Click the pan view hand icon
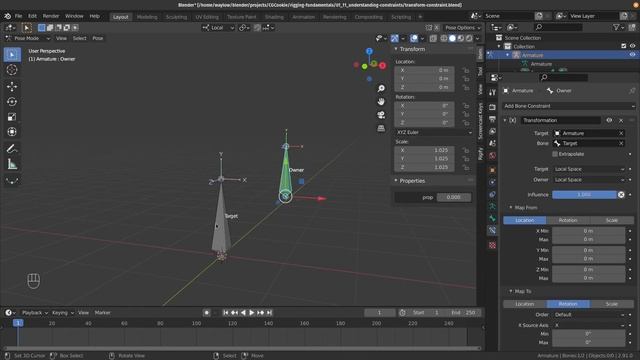 [x=381, y=102]
